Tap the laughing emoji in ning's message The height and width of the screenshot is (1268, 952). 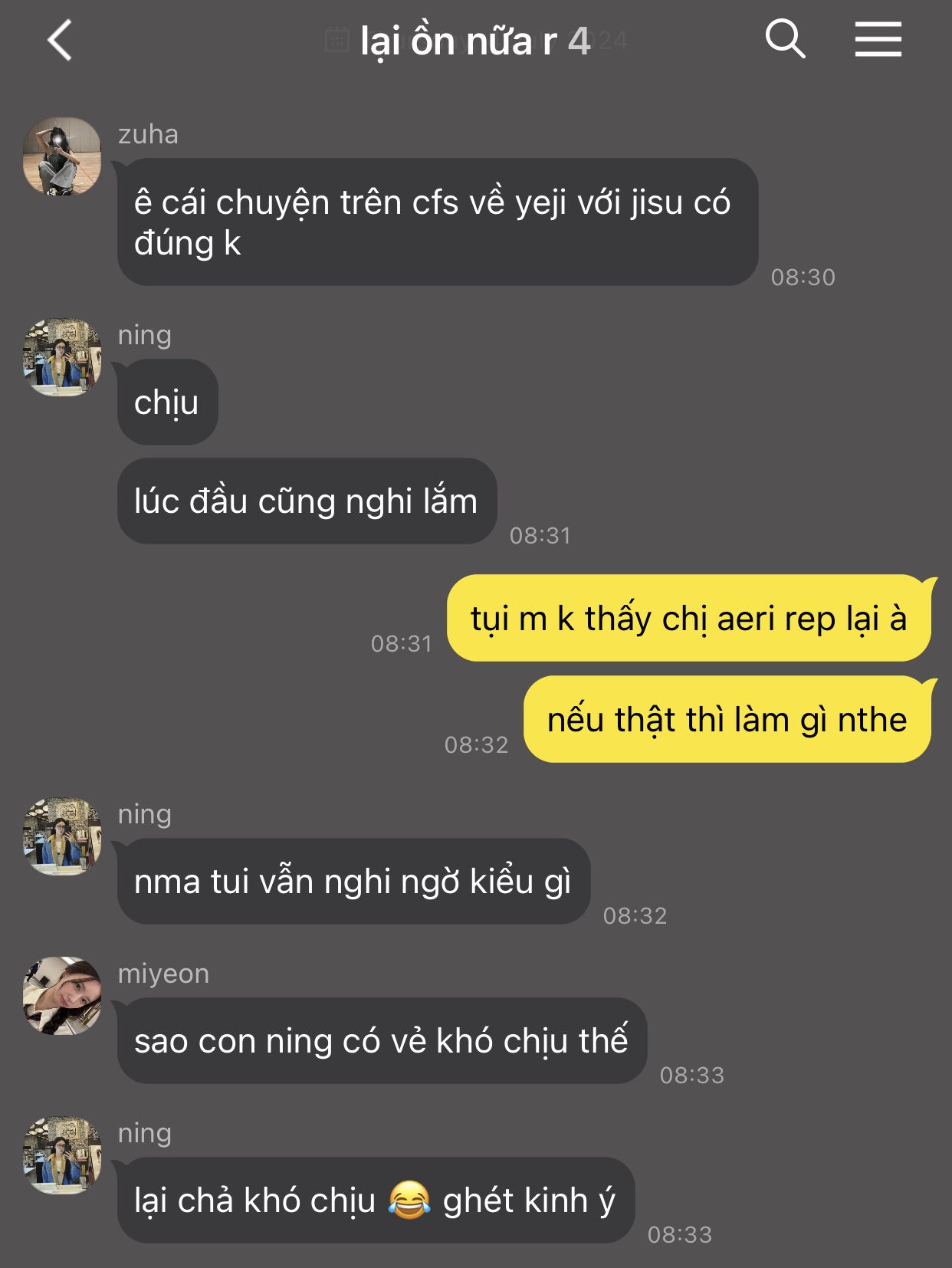[409, 1201]
